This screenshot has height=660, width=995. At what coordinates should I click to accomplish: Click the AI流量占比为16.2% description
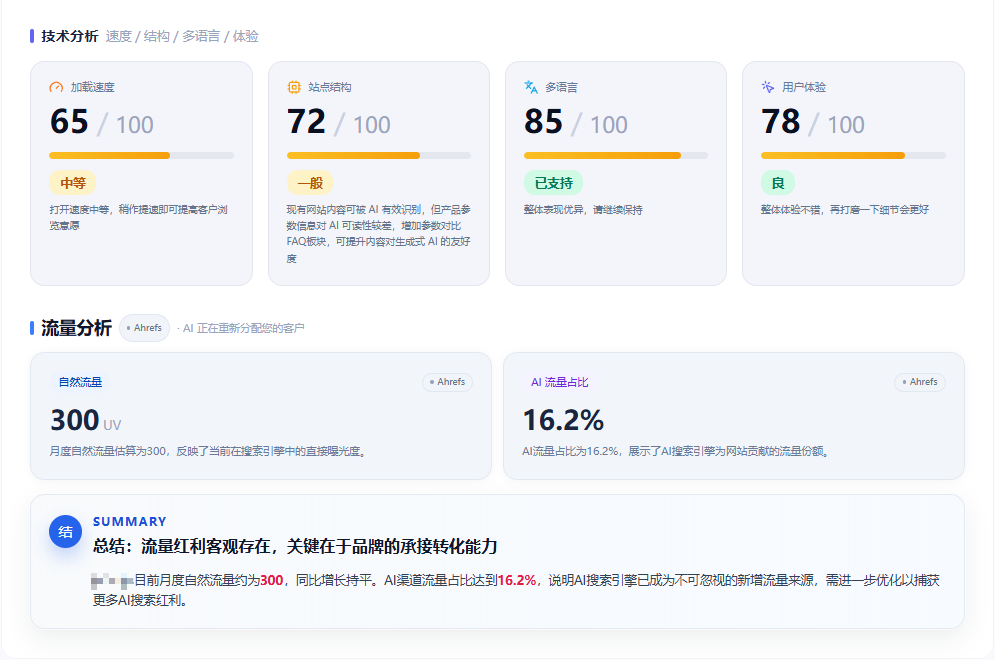(x=676, y=451)
